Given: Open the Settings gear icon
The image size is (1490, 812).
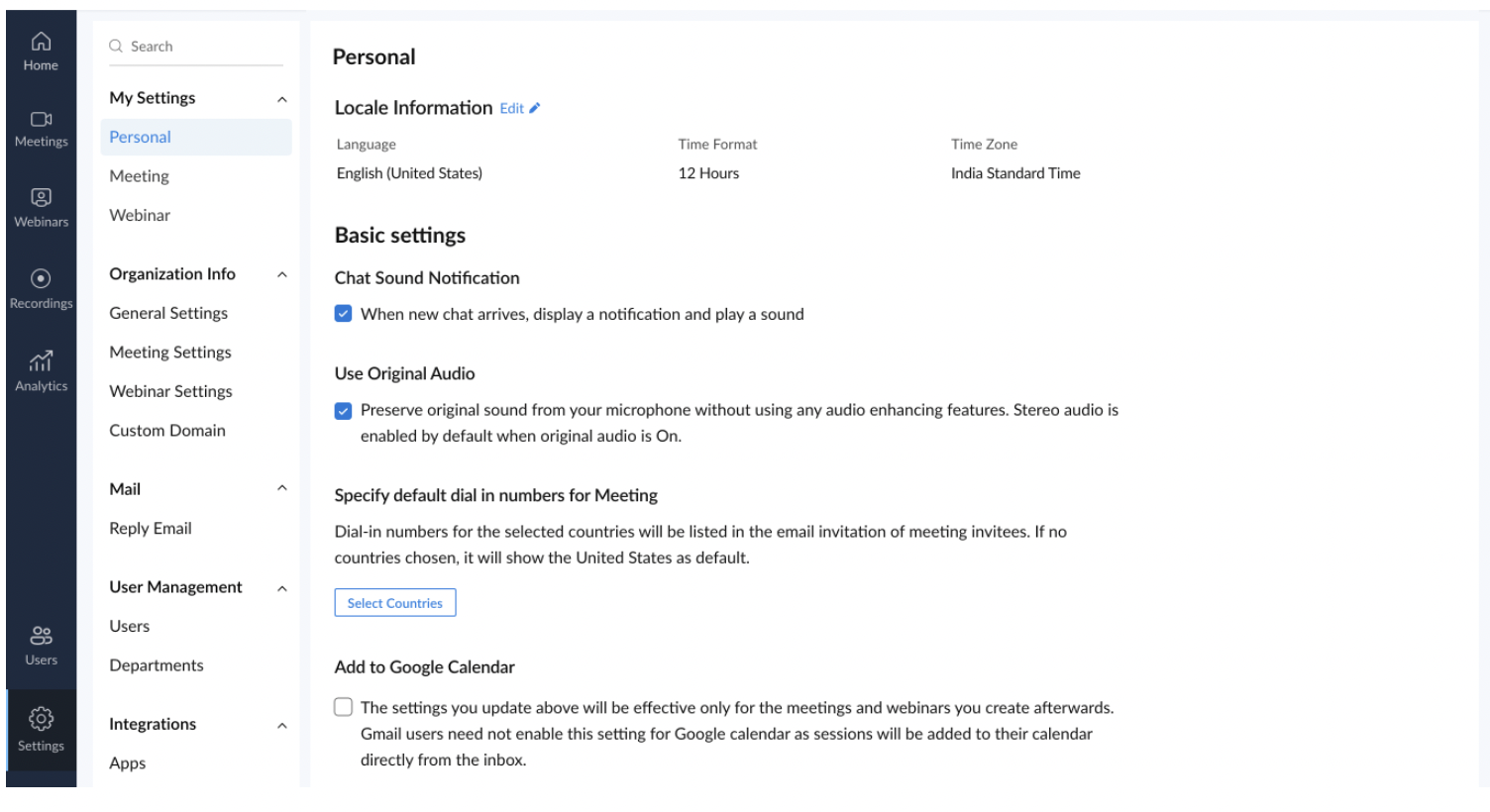Looking at the screenshot, I should (41, 718).
